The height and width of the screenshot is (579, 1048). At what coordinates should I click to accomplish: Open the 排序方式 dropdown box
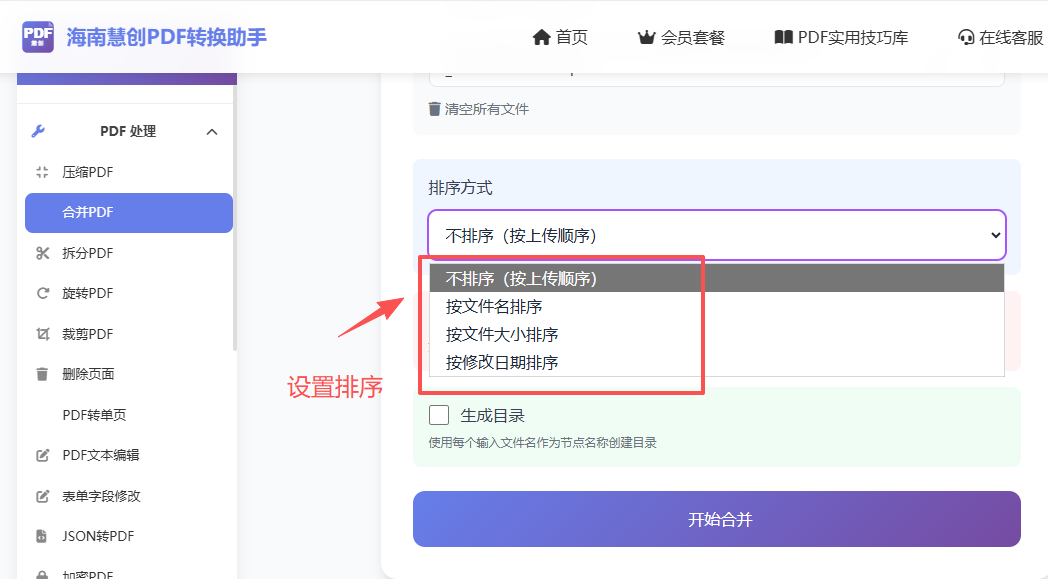(x=717, y=235)
